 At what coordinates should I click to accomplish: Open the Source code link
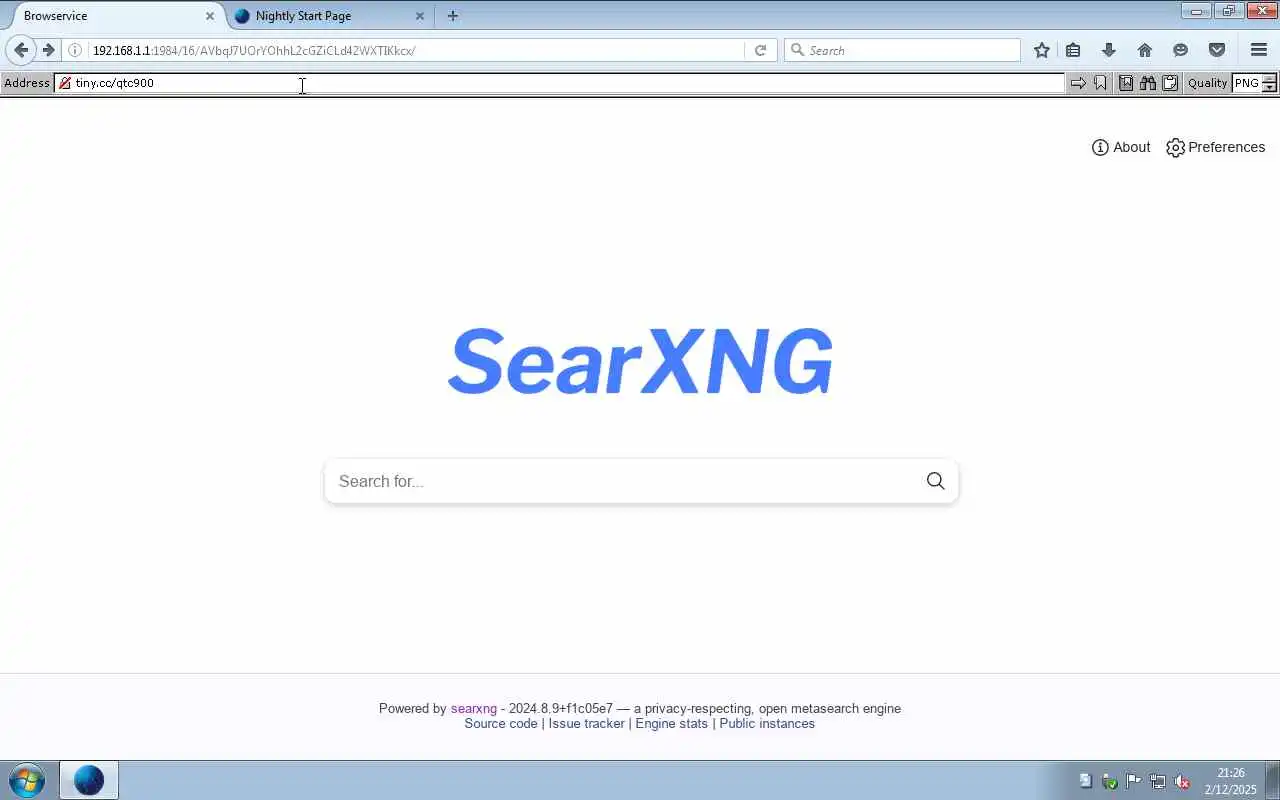click(501, 724)
